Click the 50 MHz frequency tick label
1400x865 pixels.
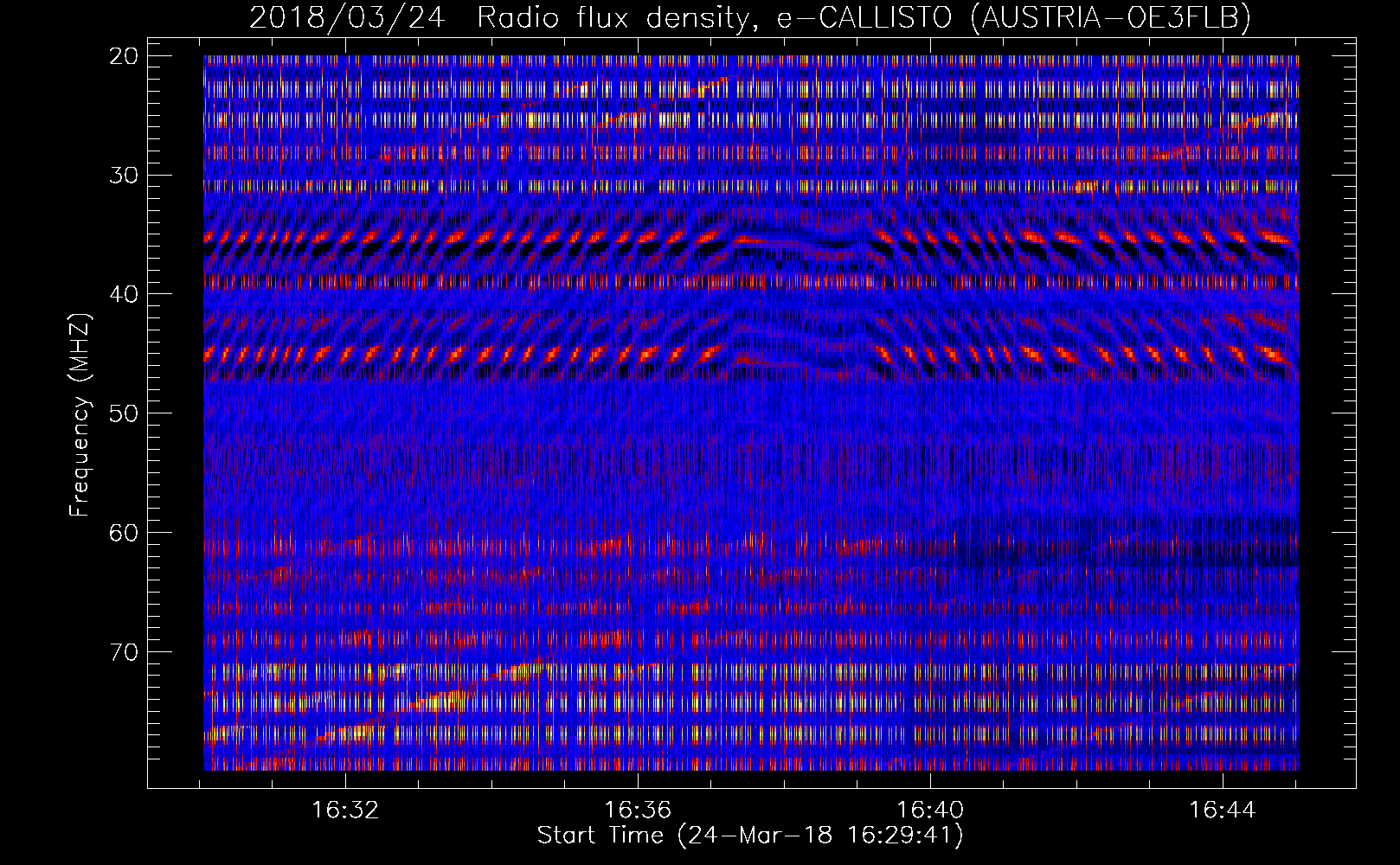[124, 413]
